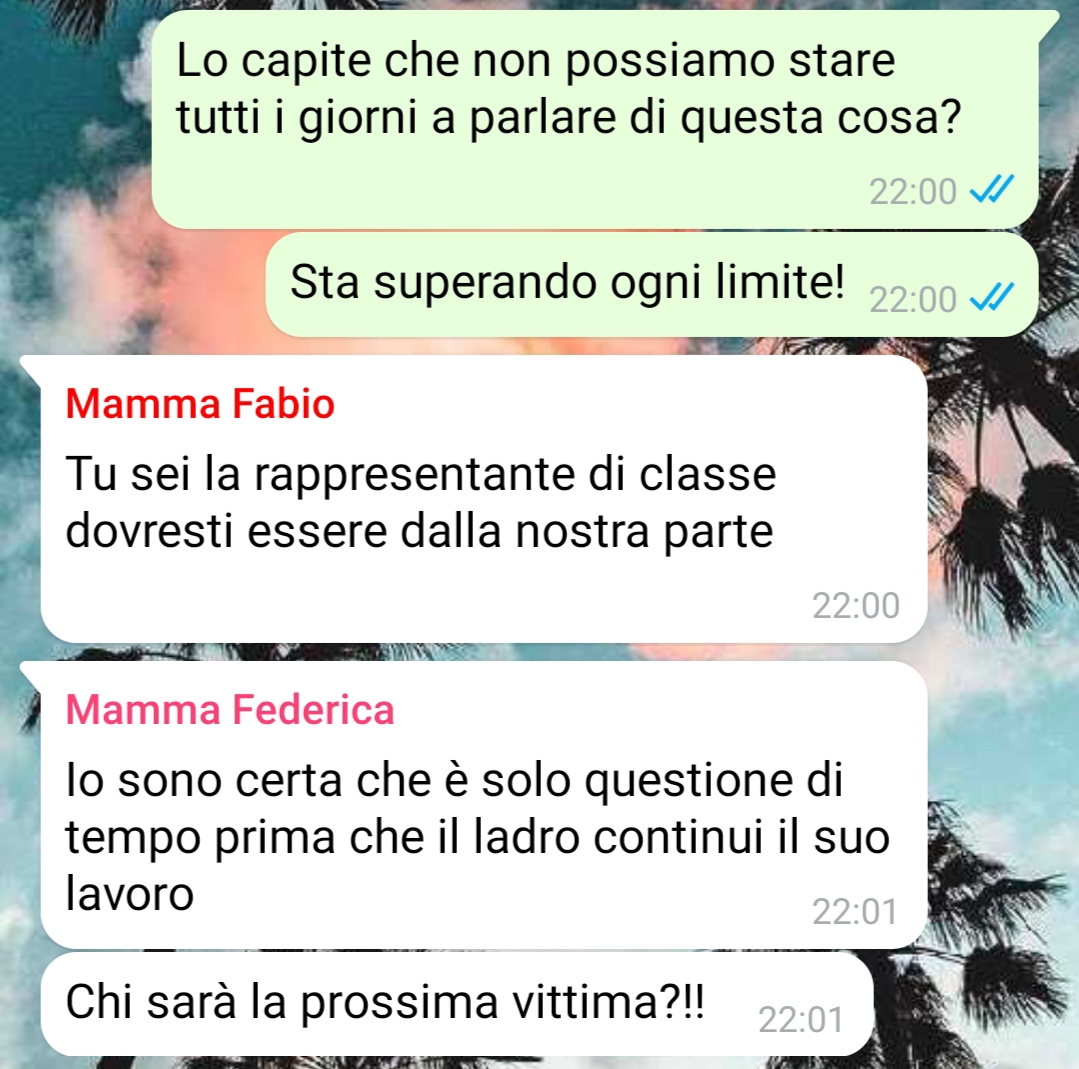Tap the 'Mamma Fabio' sender name
Screen dimensions: 1079x1069
point(200,403)
